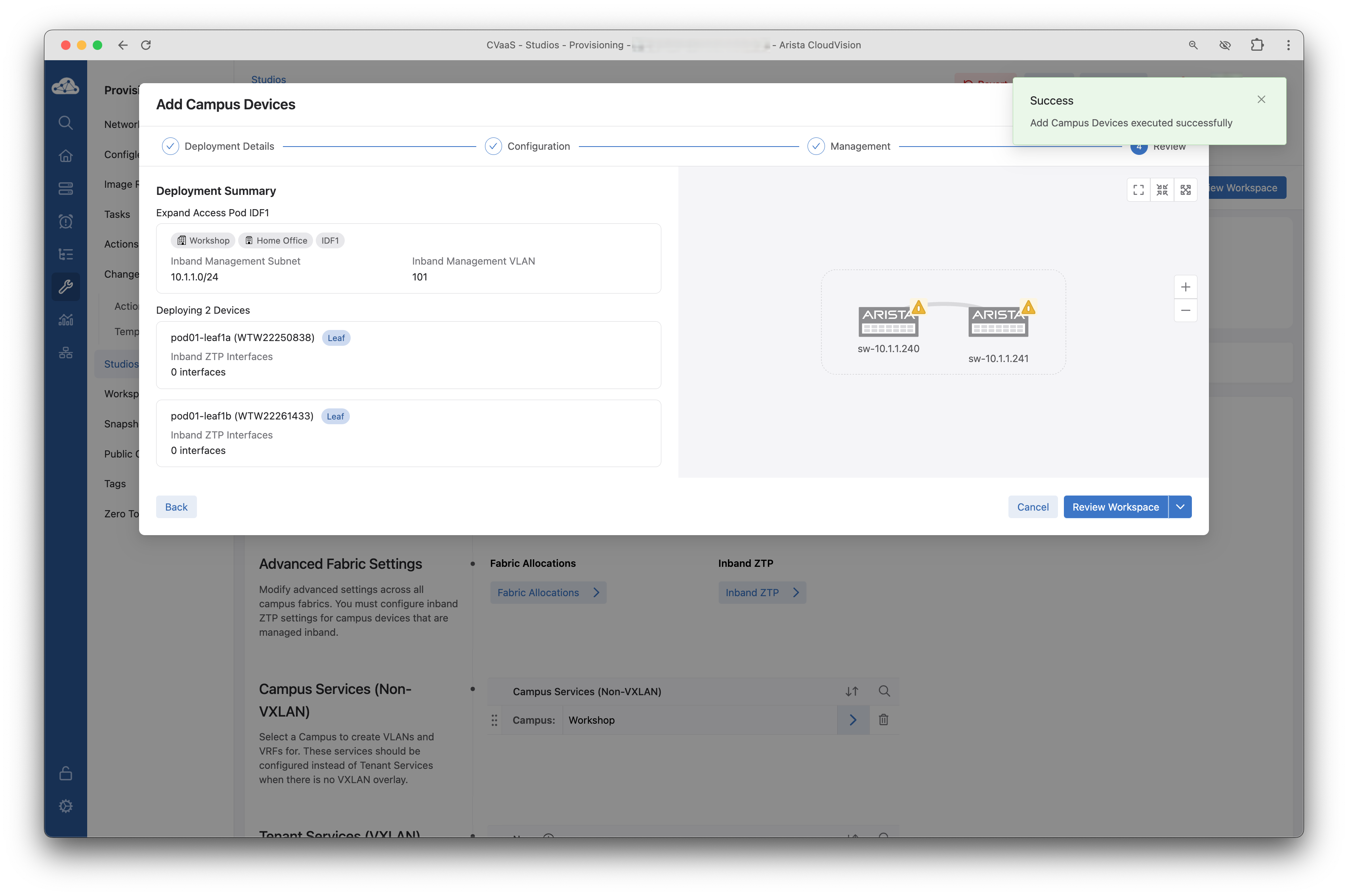Click the Inband ZTP link button
The height and width of the screenshot is (896, 1348).
tap(762, 593)
